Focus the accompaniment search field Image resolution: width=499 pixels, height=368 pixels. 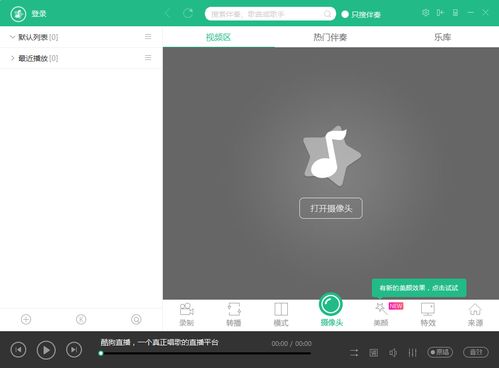pyautogui.click(x=270, y=14)
